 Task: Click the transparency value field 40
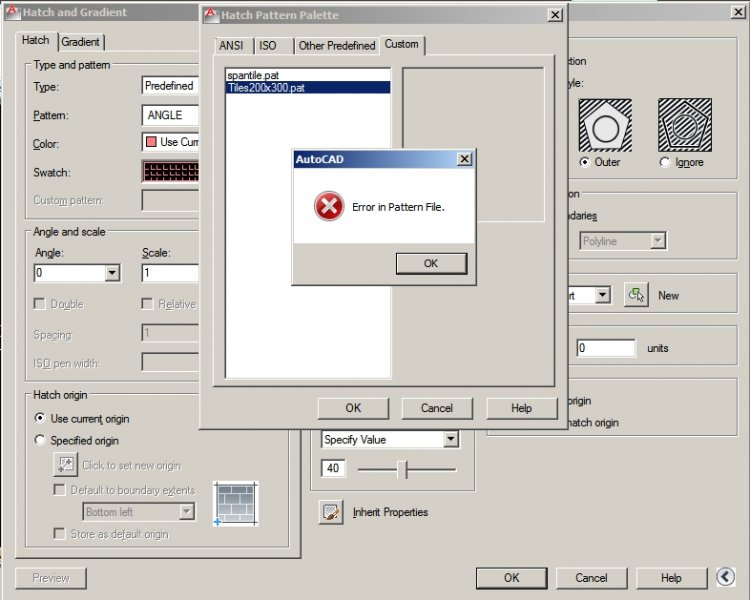(333, 467)
